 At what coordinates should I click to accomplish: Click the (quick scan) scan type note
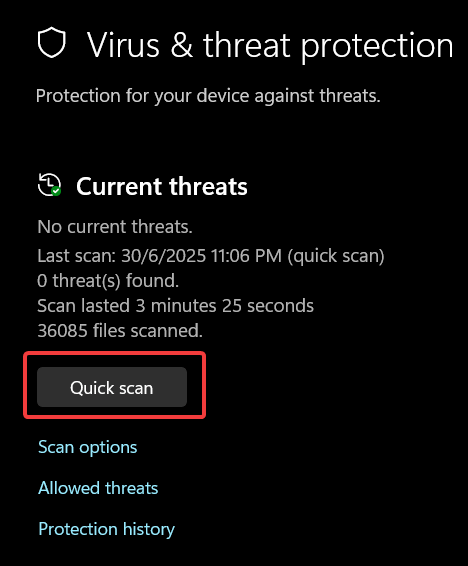(x=336, y=256)
